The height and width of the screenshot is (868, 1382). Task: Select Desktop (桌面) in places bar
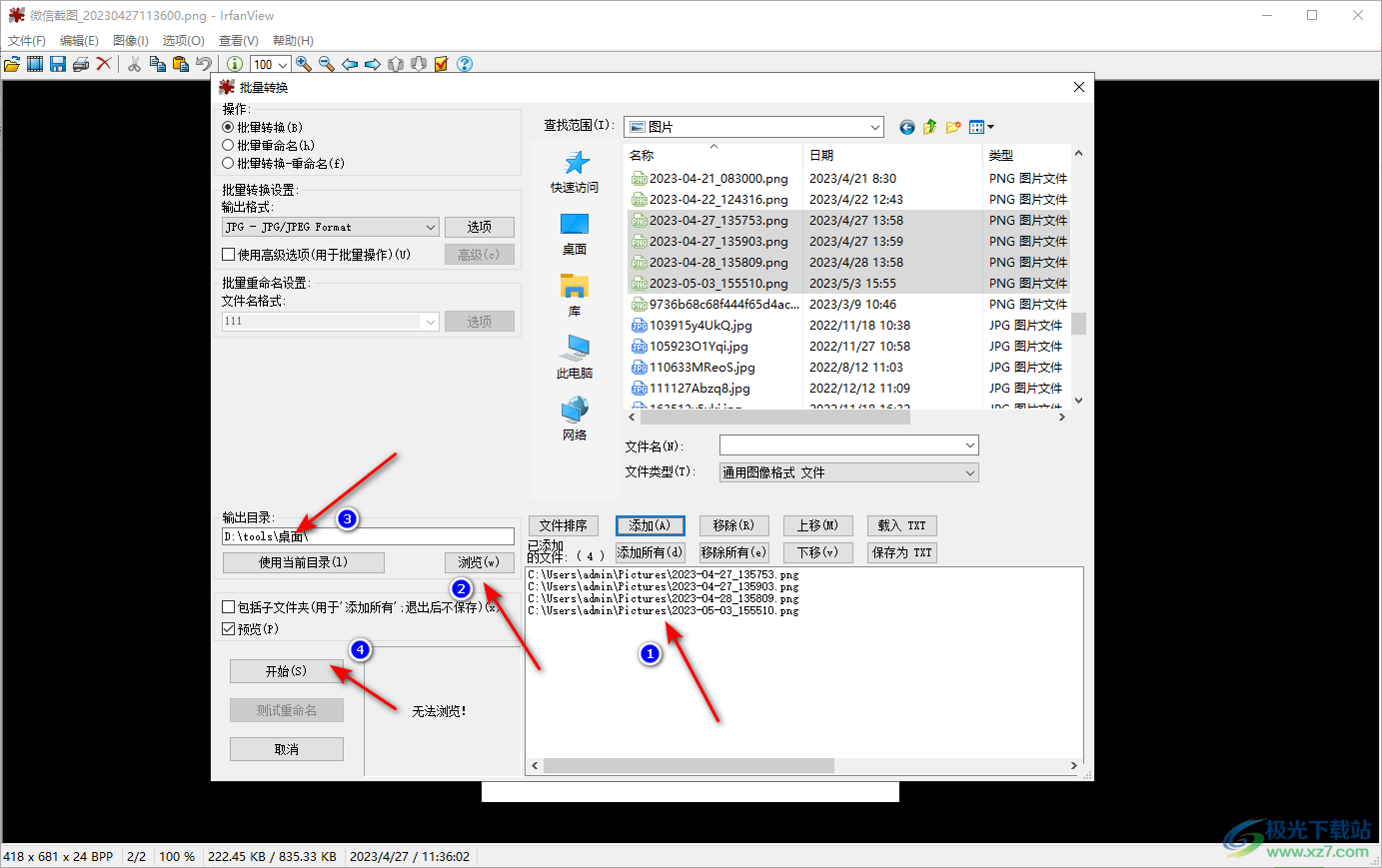coord(575,234)
